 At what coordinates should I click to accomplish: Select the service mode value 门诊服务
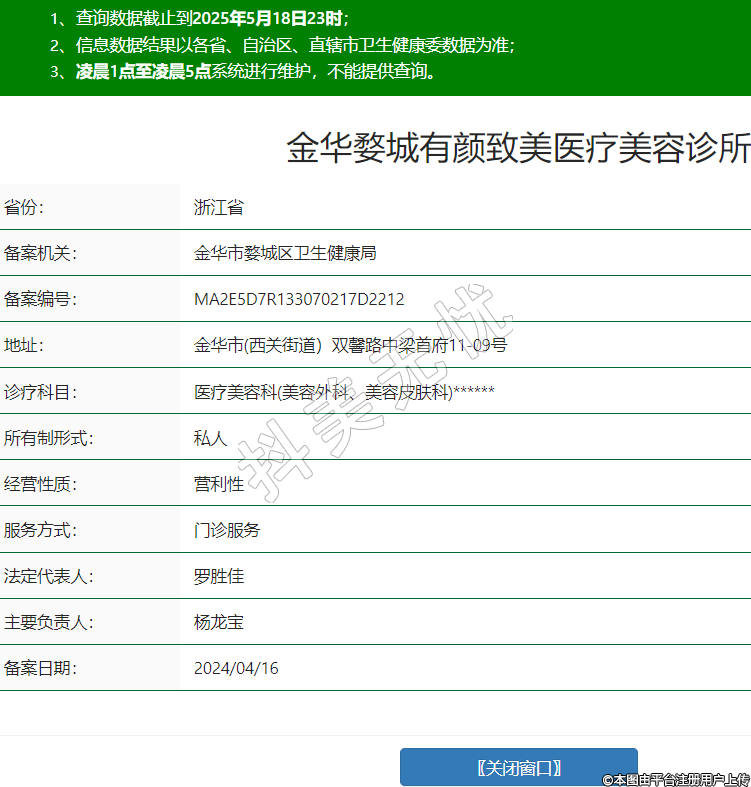pos(227,530)
